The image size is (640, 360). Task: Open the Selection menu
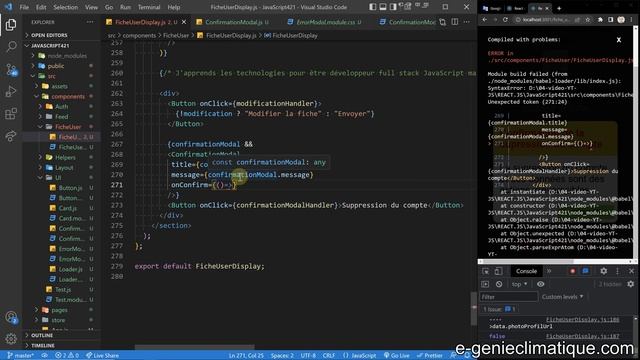tap(65, 7)
